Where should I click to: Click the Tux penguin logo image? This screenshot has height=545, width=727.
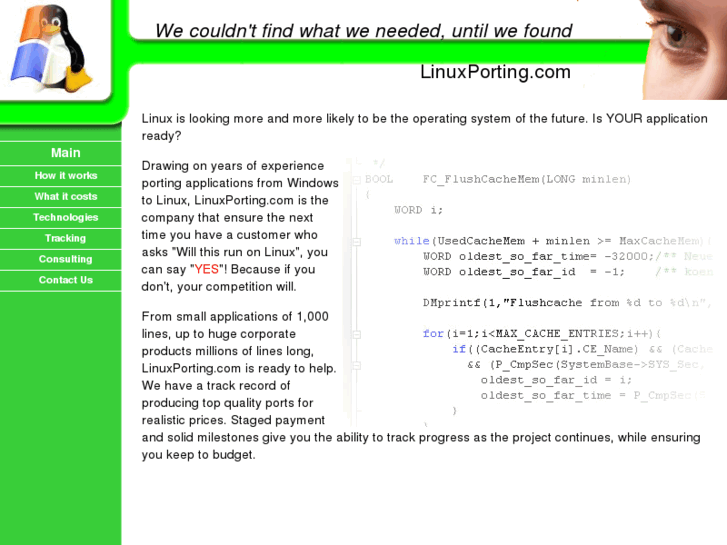click(x=51, y=46)
